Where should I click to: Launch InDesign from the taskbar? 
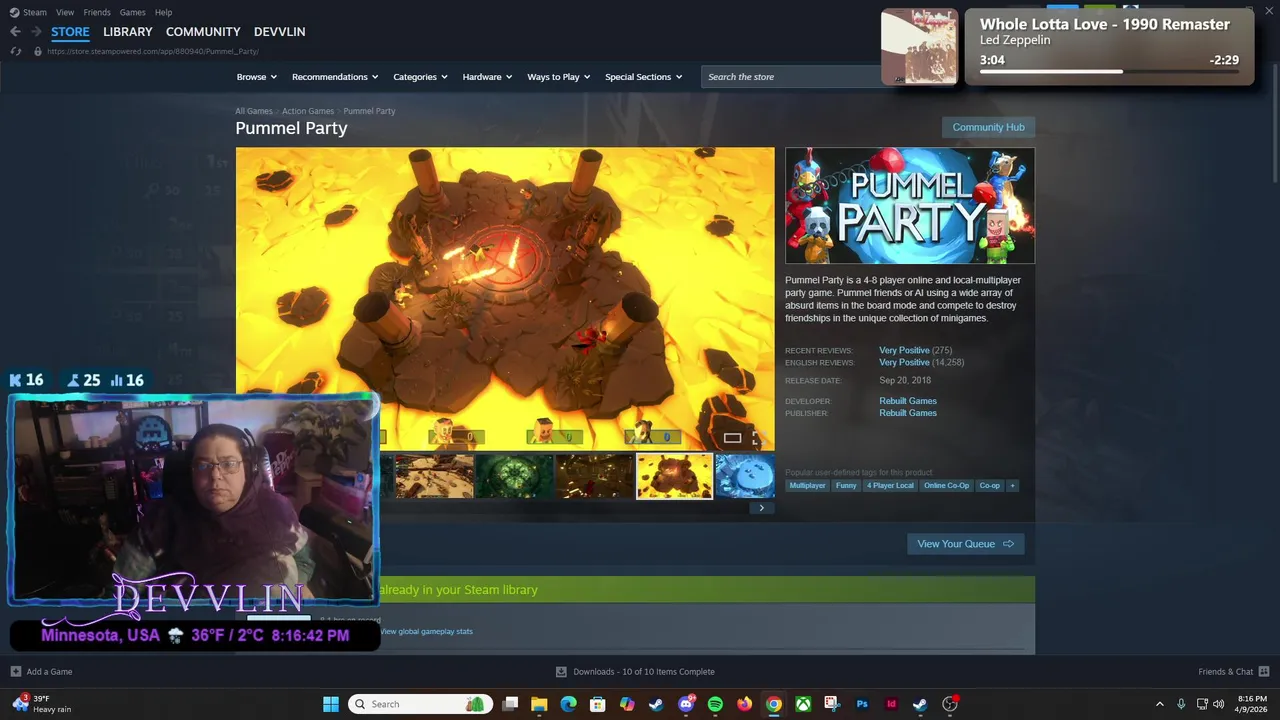coord(891,704)
